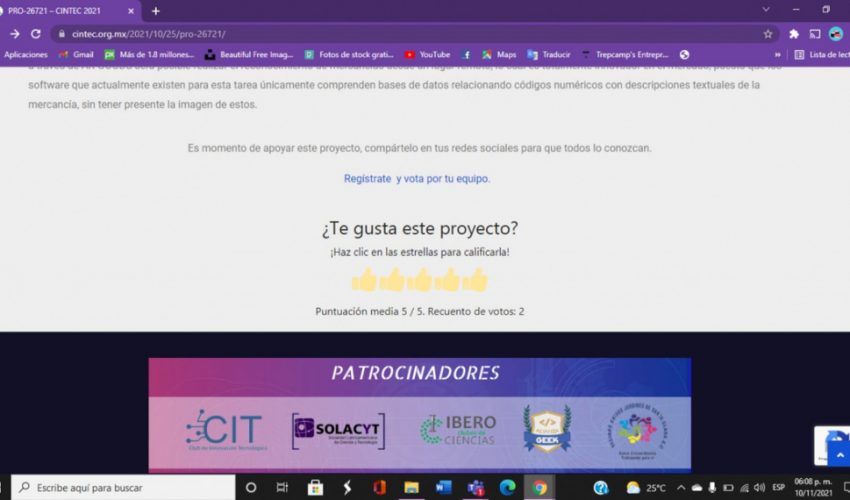Image resolution: width=850 pixels, height=500 pixels.
Task: Switch to Word in the taskbar
Action: (x=443, y=488)
